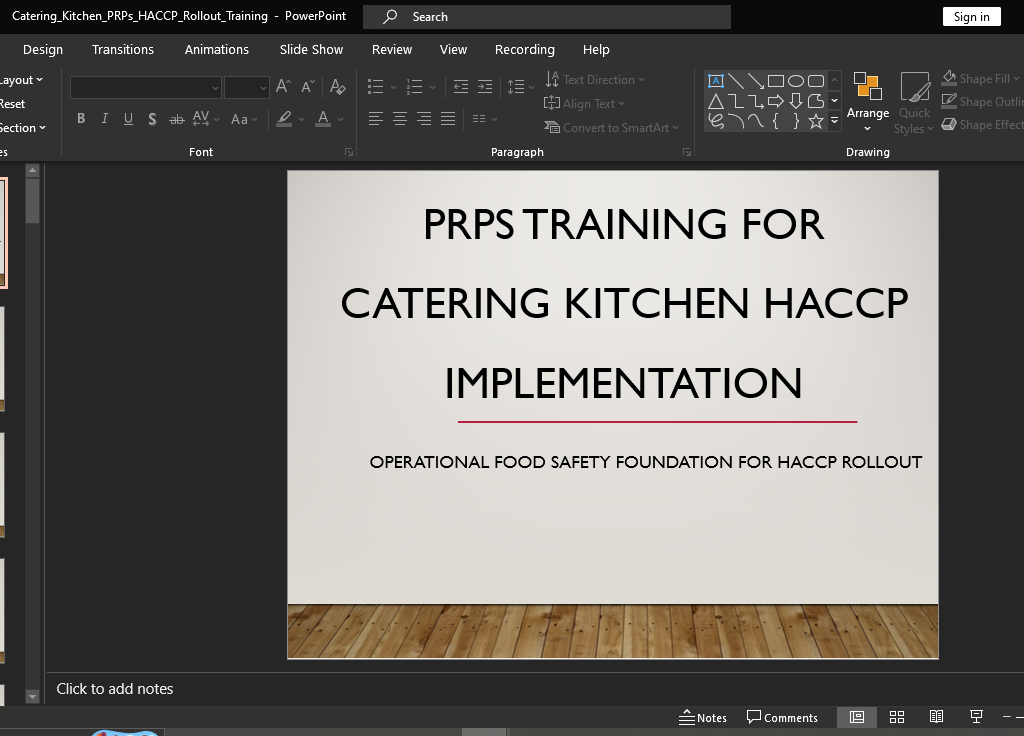Switch to Reading View
Screen dimensions: 1024x736
(936, 717)
